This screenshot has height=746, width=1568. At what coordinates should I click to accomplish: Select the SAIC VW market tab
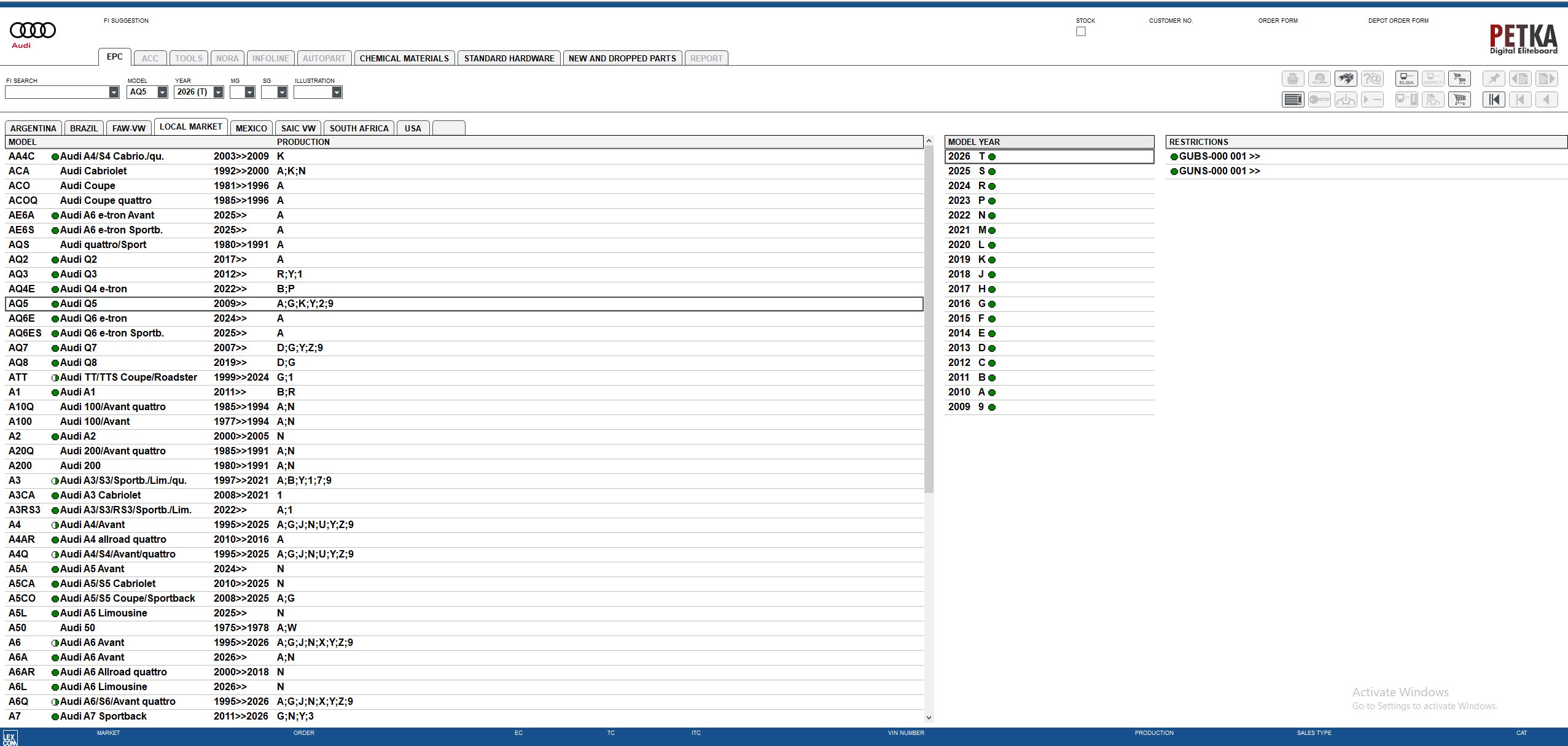(x=298, y=128)
